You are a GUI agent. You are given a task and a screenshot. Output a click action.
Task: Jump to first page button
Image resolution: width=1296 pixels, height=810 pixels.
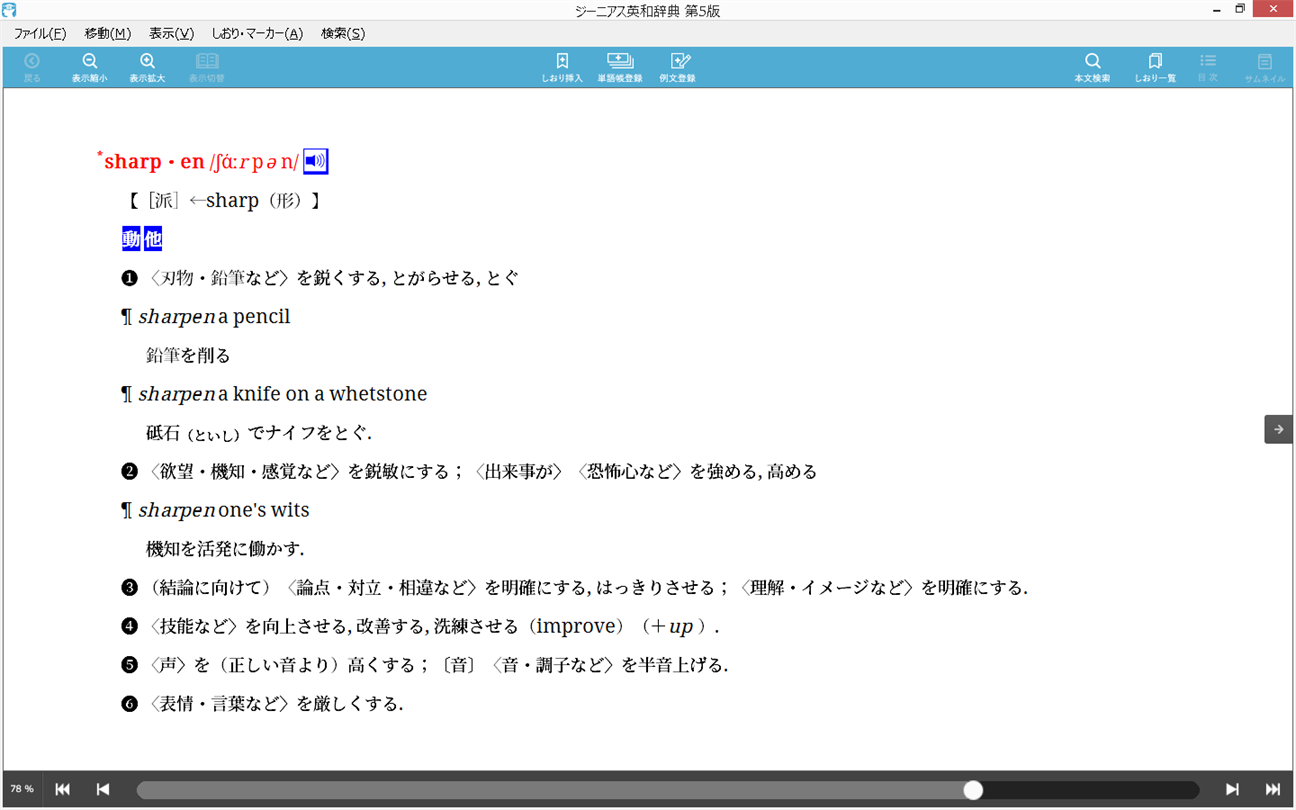(62, 789)
